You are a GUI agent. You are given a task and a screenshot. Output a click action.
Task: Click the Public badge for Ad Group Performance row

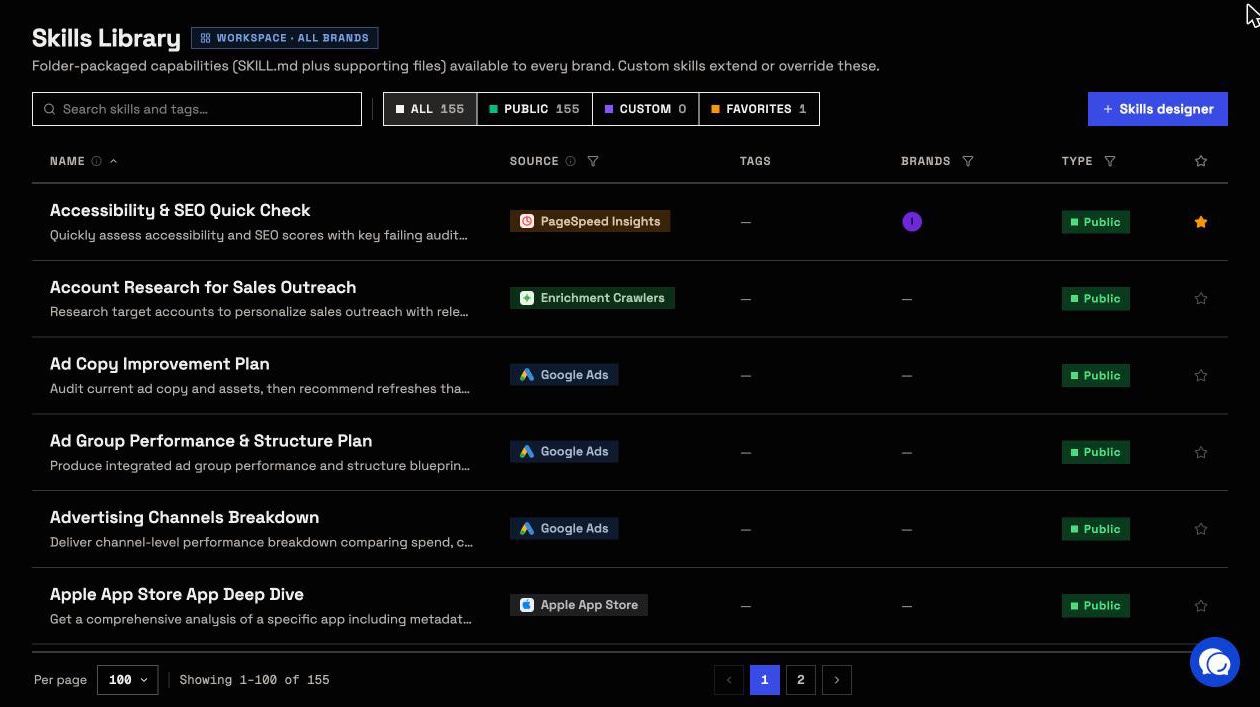pos(1096,452)
